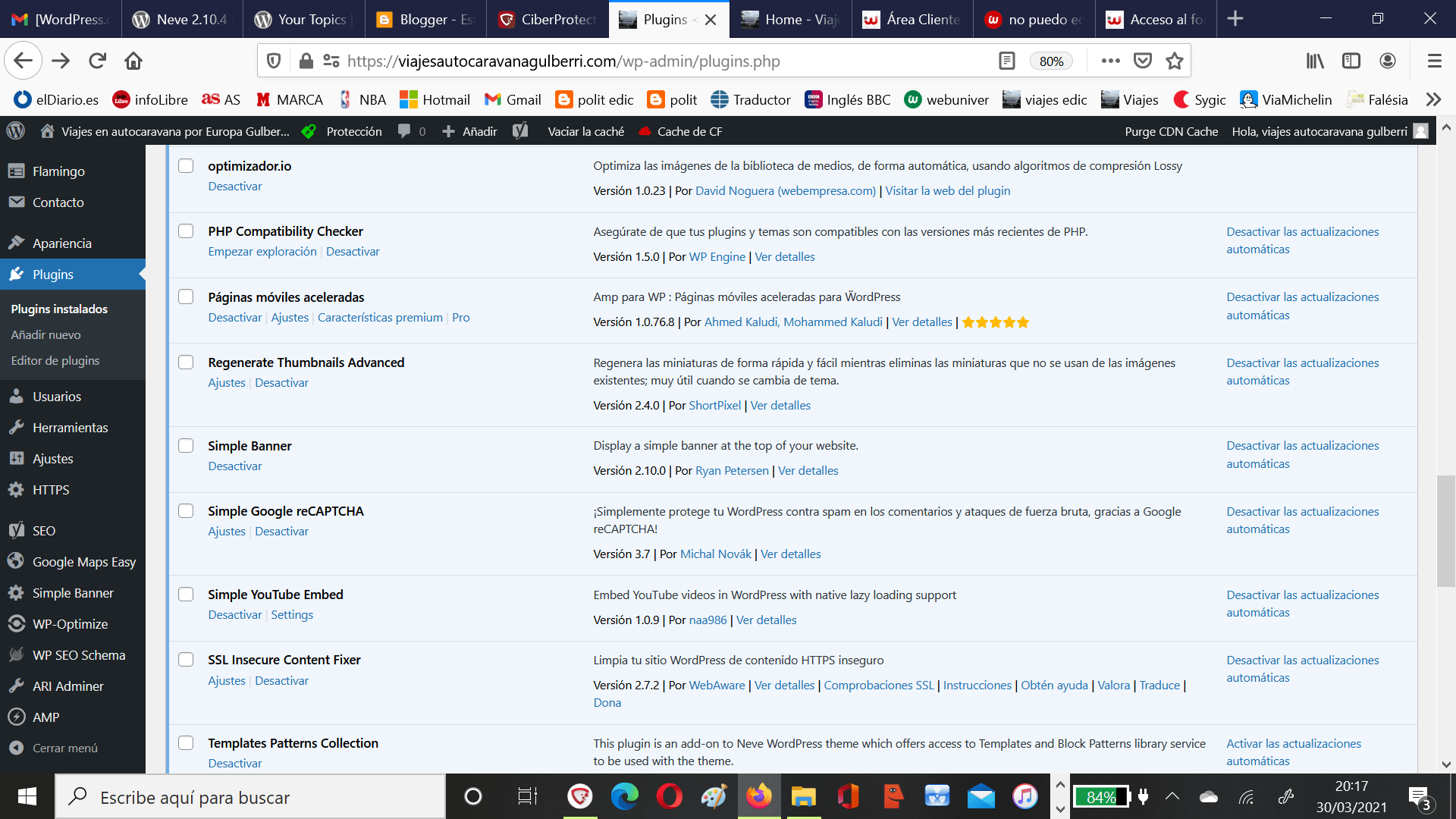Click Activar las actualizaciones automáticas for Templates Patterns
This screenshot has height=819, width=1456.
[x=1294, y=752]
